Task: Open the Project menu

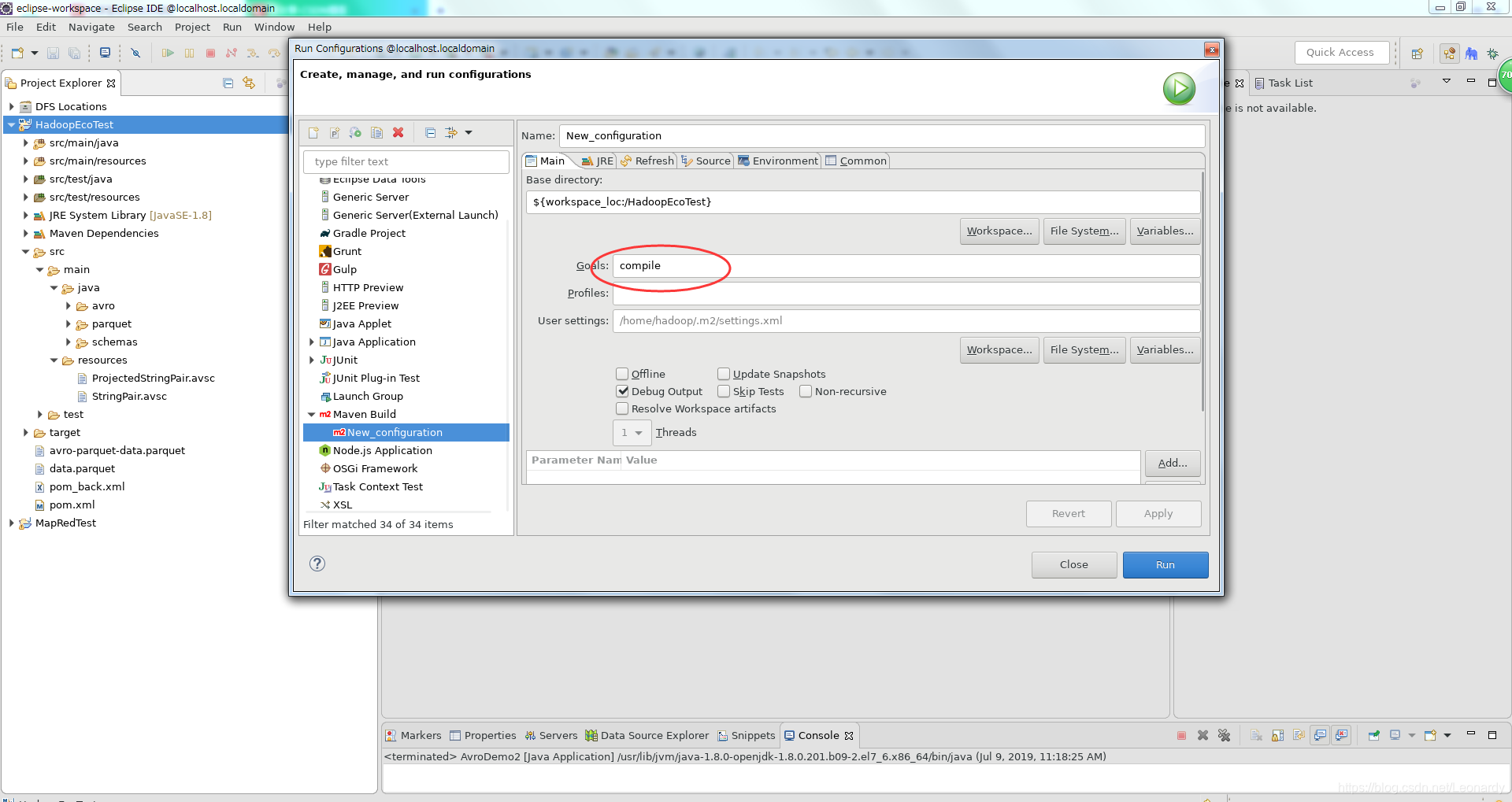Action: click(x=192, y=27)
